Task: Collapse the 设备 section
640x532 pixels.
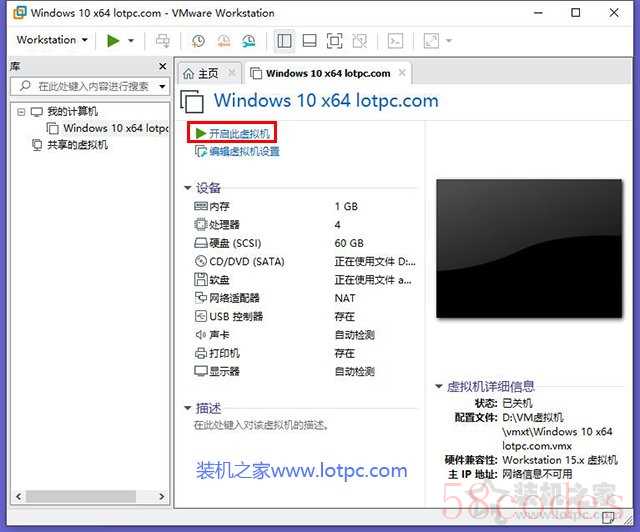Action: pos(188,188)
